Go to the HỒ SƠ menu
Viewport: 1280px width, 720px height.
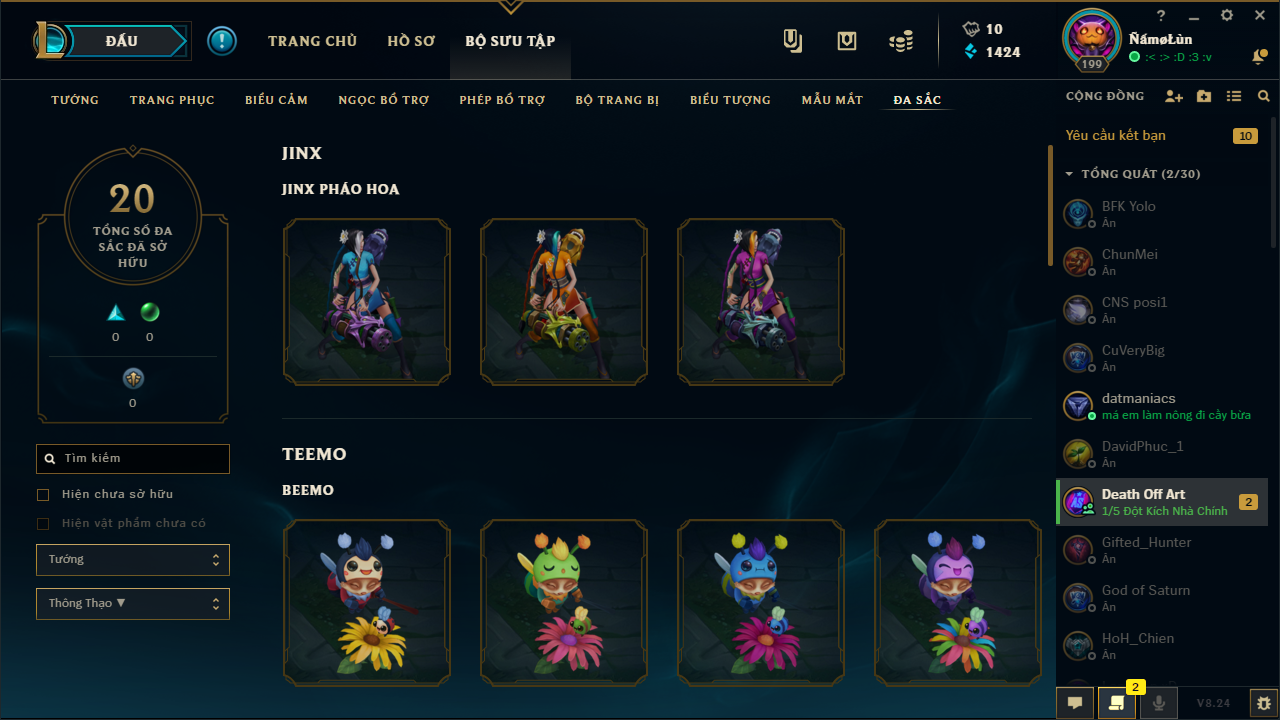point(411,41)
